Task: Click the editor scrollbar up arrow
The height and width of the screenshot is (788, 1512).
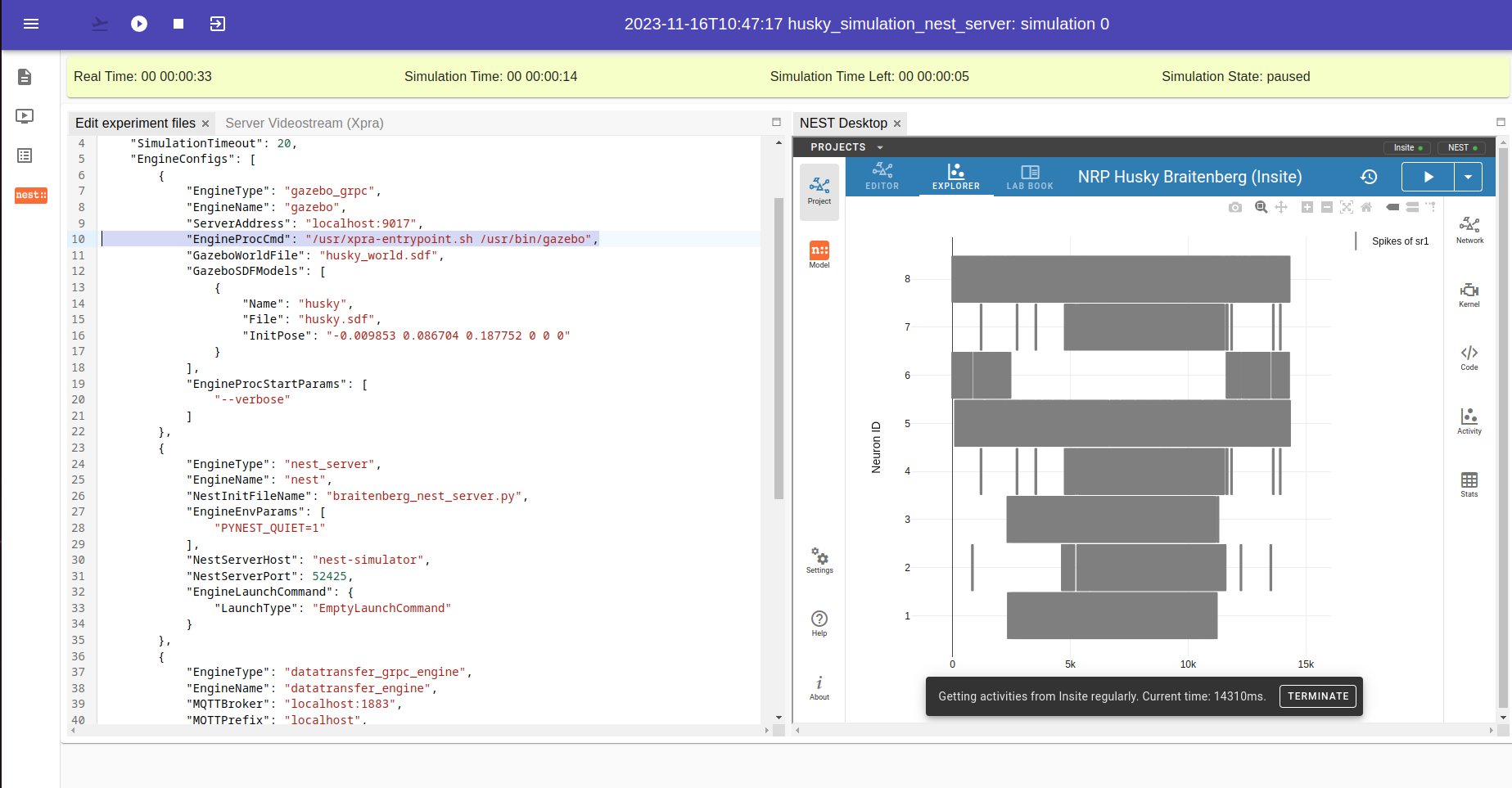Action: 779,142
